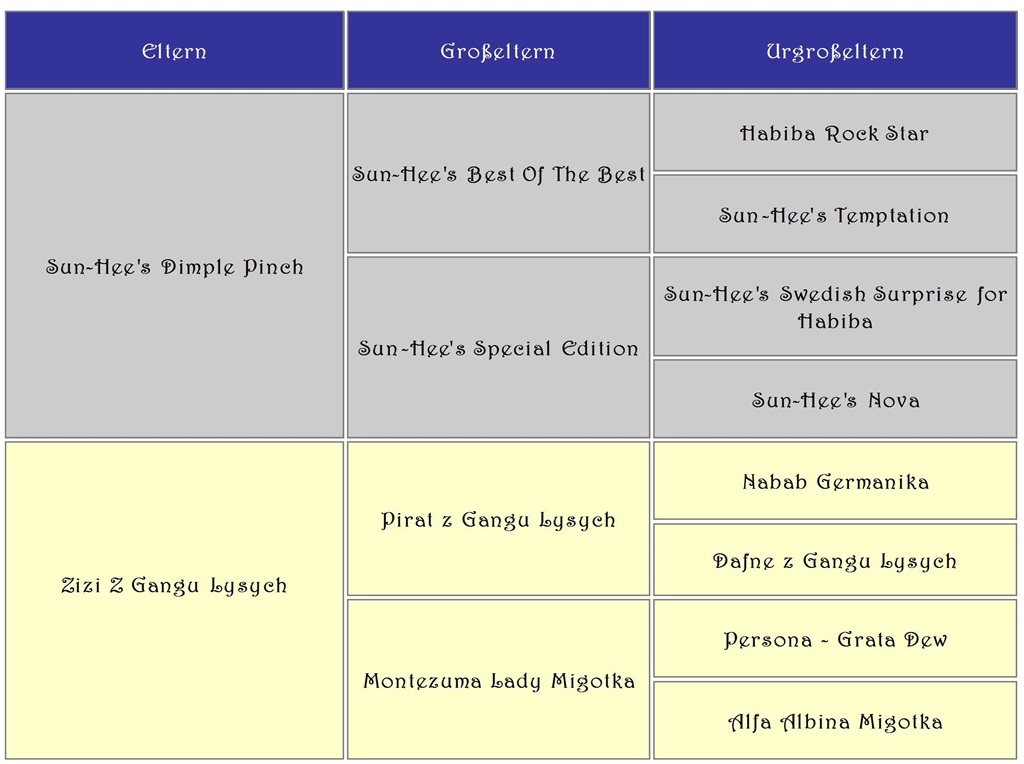Viewport: 1024px width, 764px height.
Task: Click Habiba Rock Star entry
Action: (x=834, y=134)
